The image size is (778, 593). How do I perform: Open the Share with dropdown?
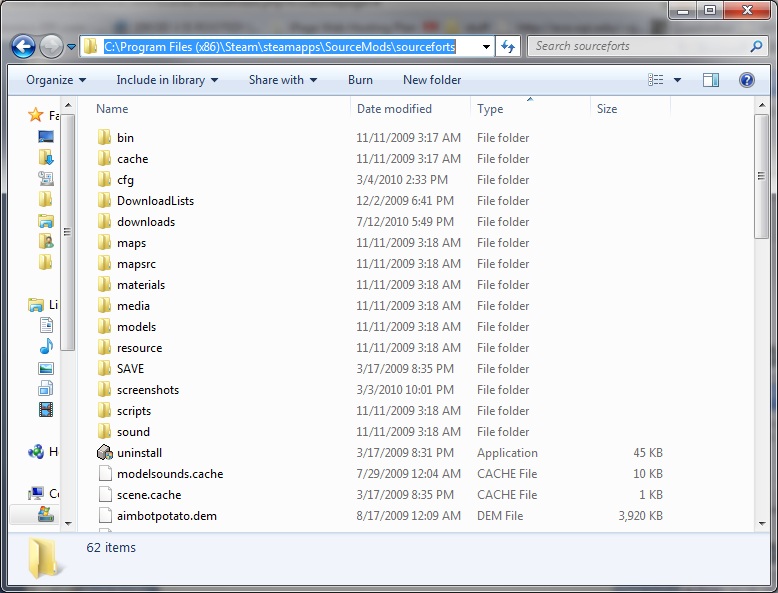[x=282, y=80]
